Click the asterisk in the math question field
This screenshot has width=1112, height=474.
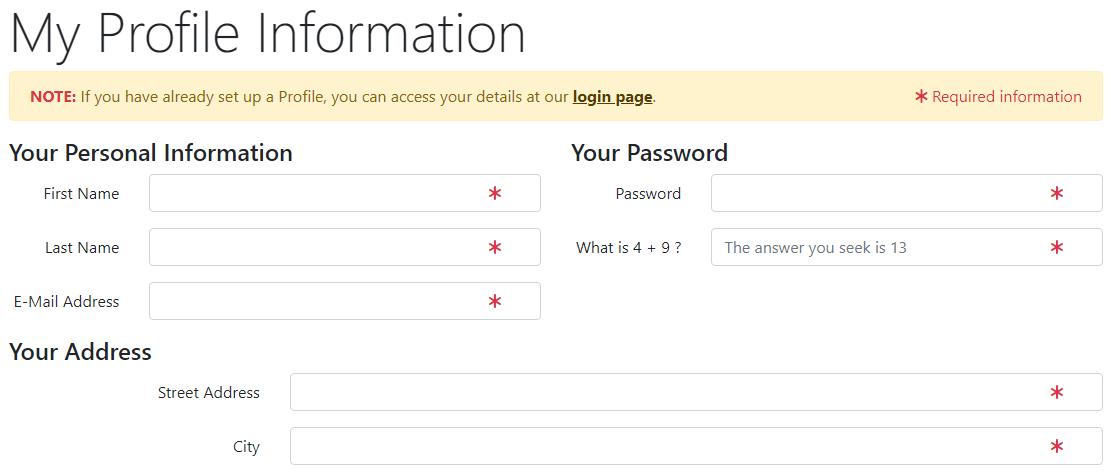tap(1057, 247)
